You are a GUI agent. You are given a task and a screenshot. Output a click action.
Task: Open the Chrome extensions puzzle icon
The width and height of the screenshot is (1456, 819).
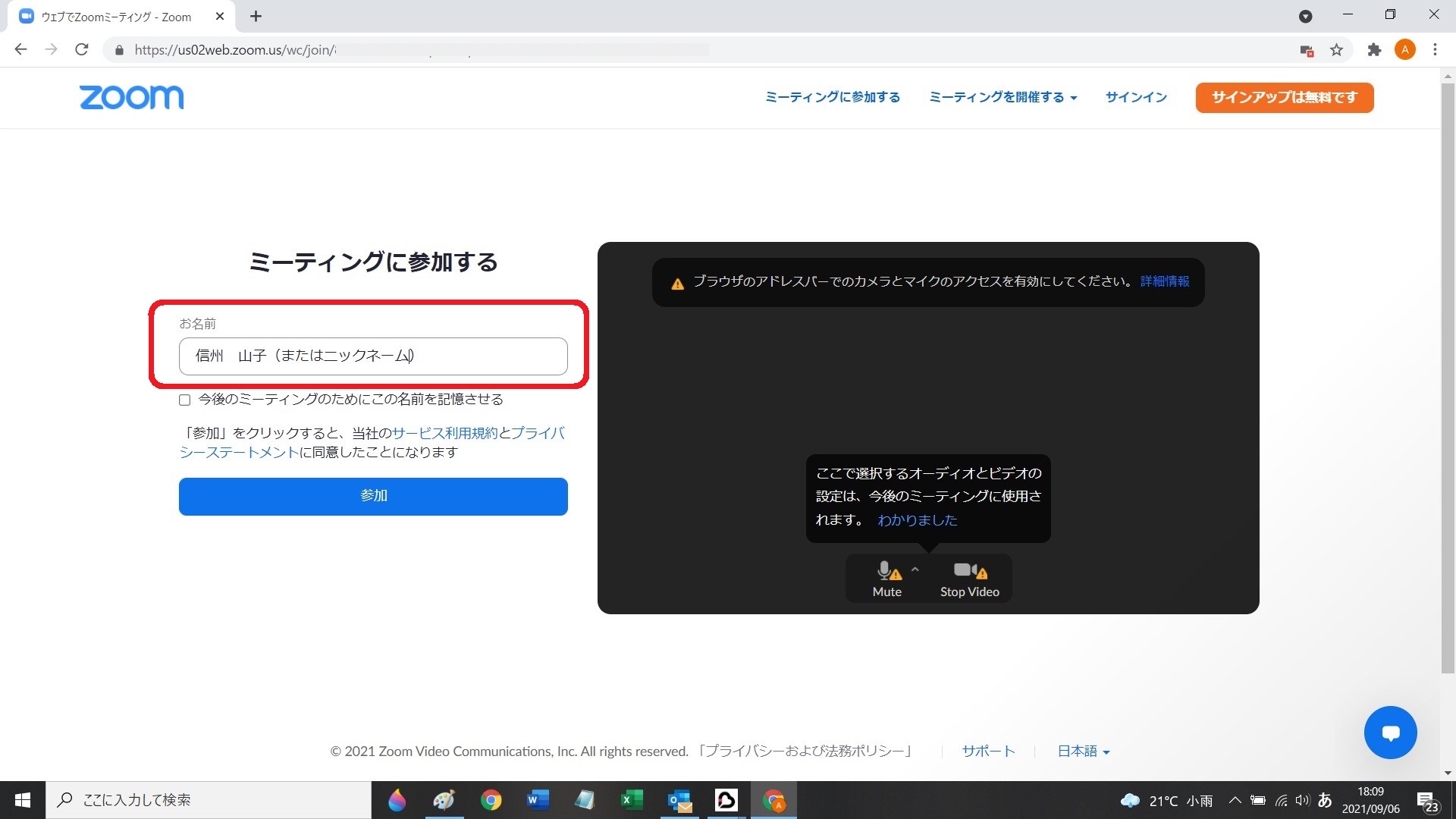(1374, 50)
